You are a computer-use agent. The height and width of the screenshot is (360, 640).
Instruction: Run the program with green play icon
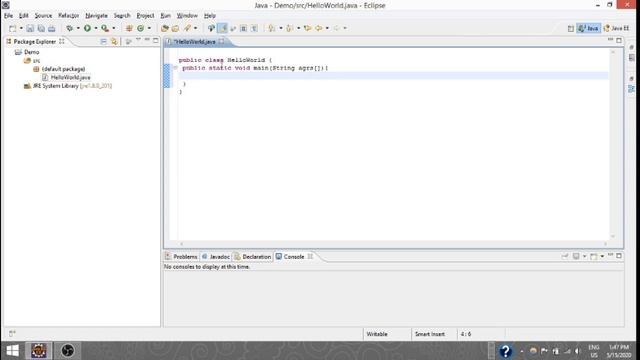pyautogui.click(x=87, y=28)
